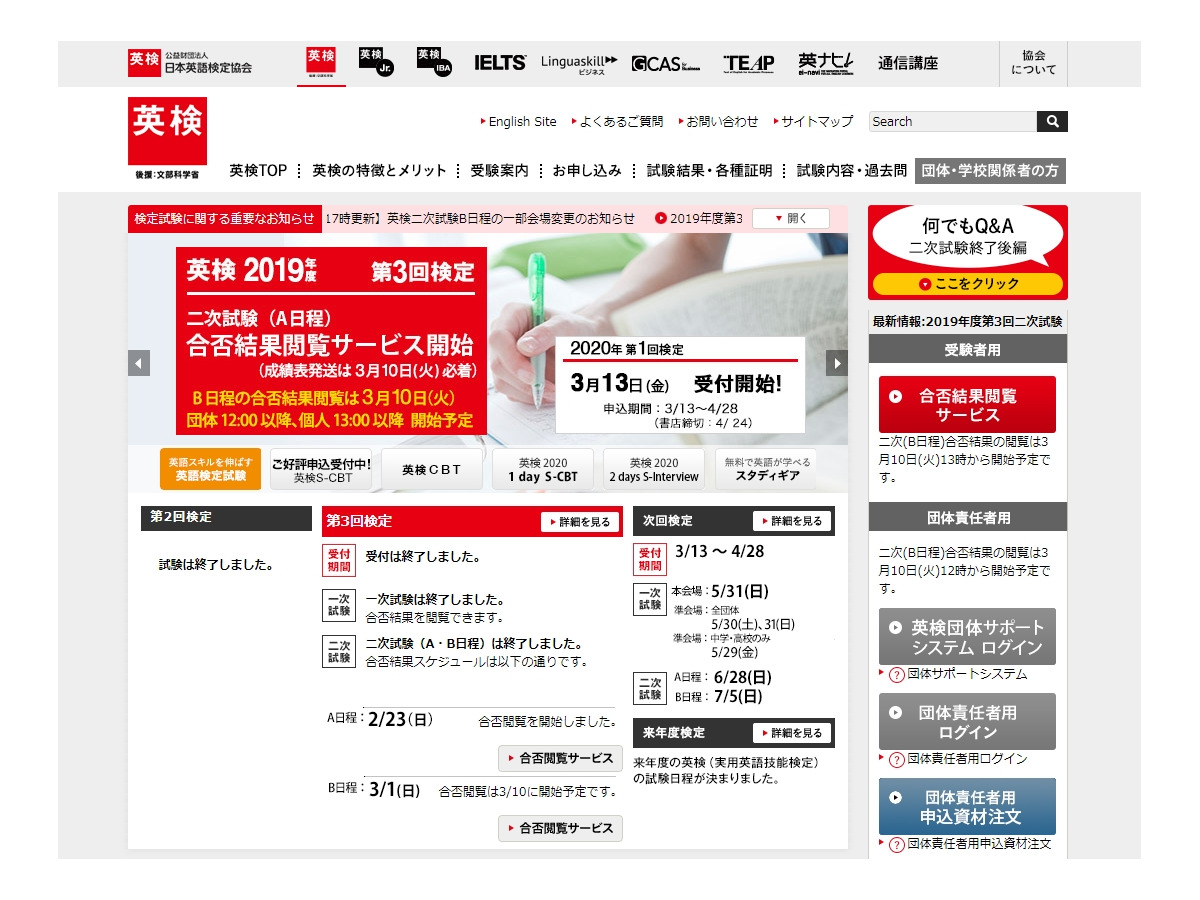Open the 英検2020 2 days S-Interview button

pos(654,469)
